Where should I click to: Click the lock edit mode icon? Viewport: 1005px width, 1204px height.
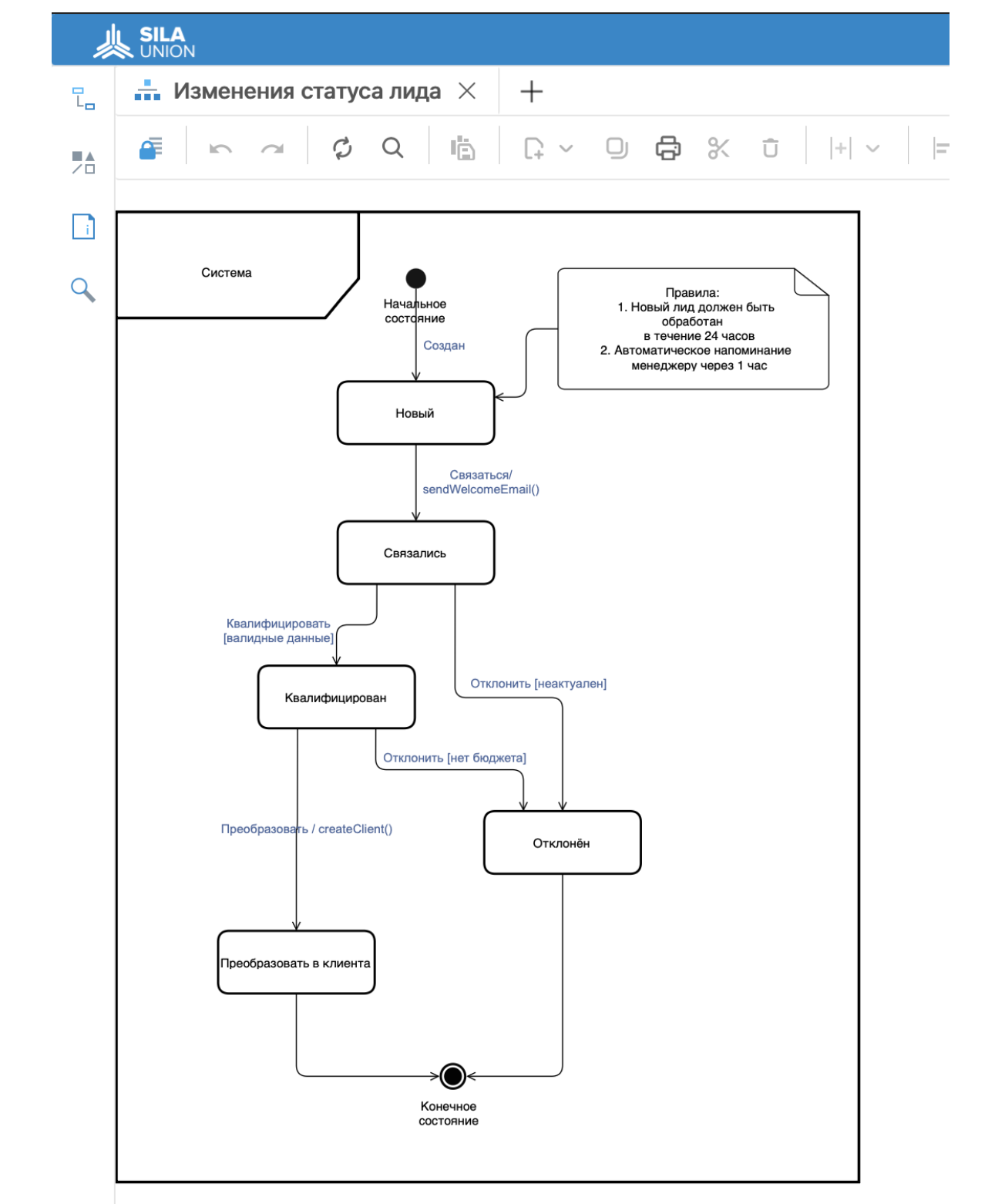tap(151, 148)
